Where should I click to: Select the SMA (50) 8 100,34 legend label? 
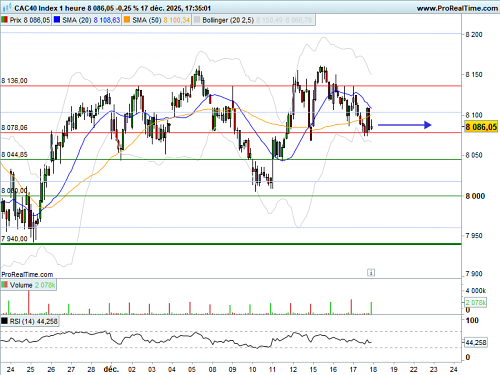[161, 20]
